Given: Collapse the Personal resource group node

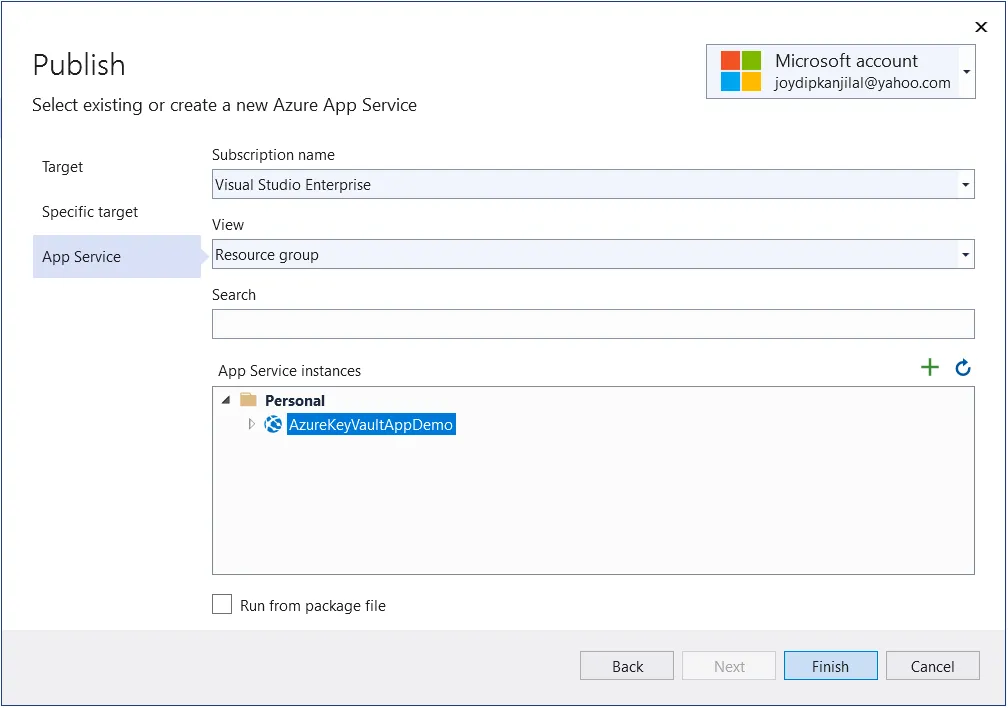Looking at the screenshot, I should (x=225, y=400).
